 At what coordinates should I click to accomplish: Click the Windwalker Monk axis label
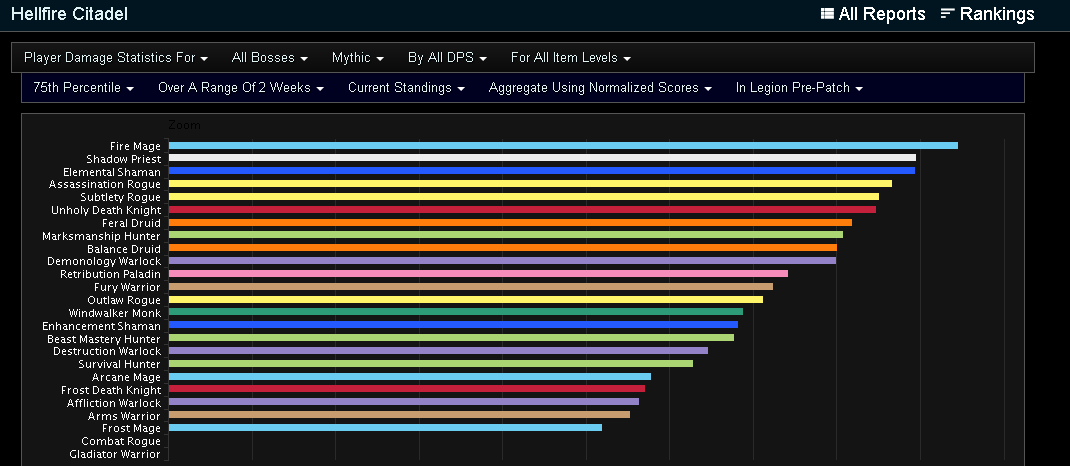(115, 313)
